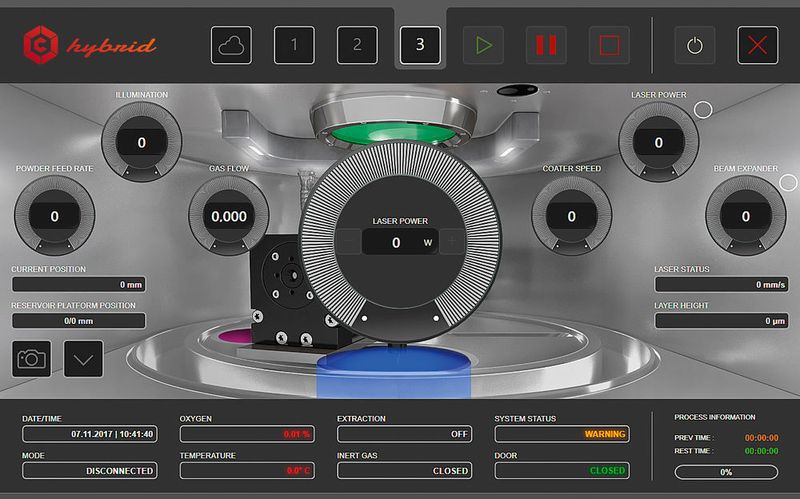800x499 pixels.
Task: Click the Current Position field
Action: pos(79,284)
